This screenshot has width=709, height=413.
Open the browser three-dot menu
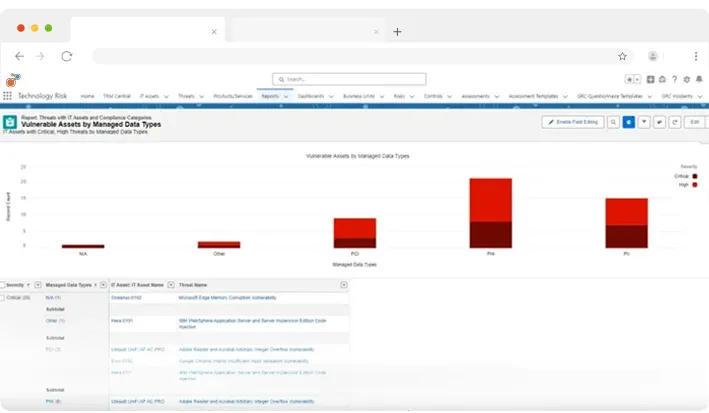[695, 56]
